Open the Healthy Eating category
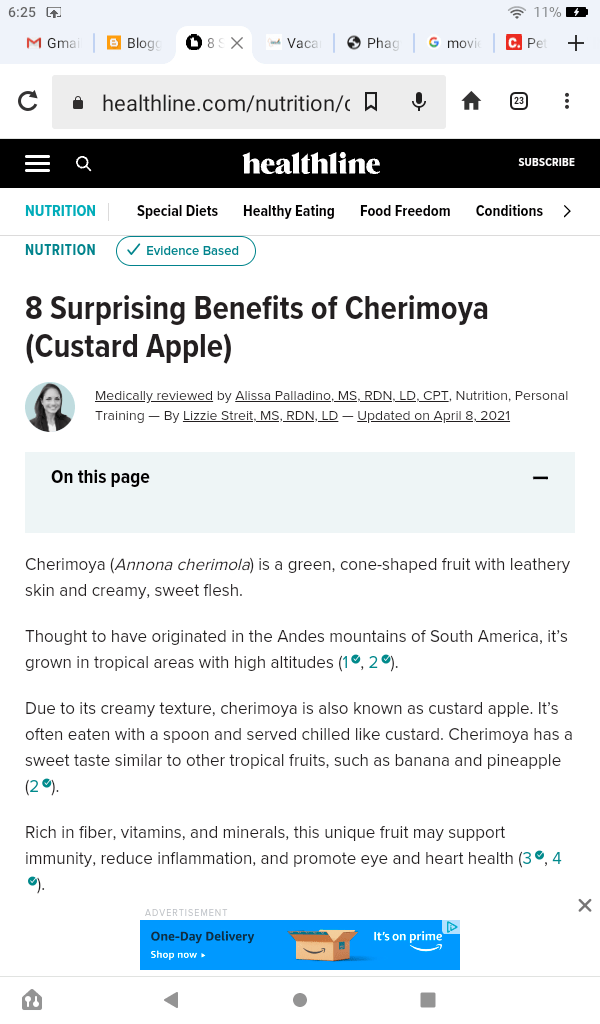Viewport: 600px width, 1024px height. pyautogui.click(x=288, y=211)
